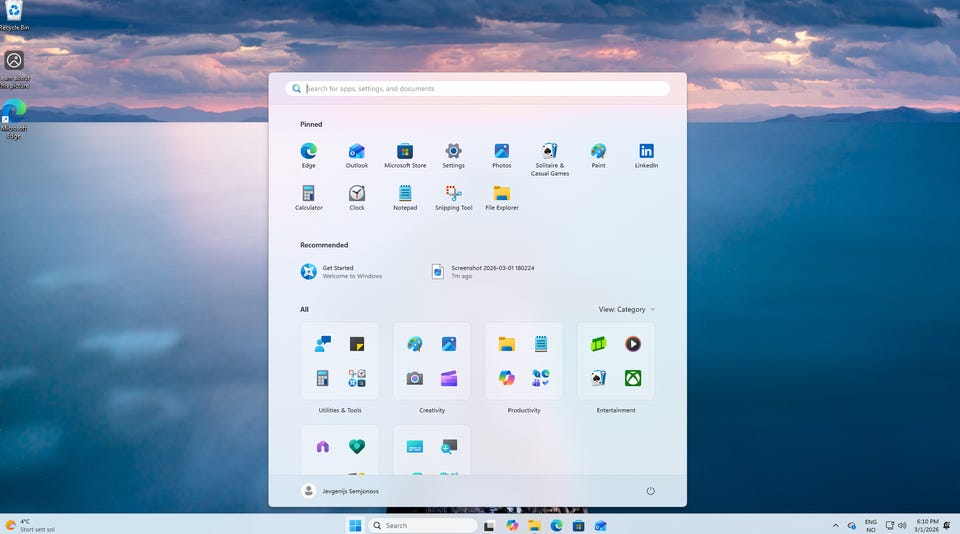960x534 pixels.
Task: Open Solitaire & Casual Games pinned app
Action: click(550, 159)
